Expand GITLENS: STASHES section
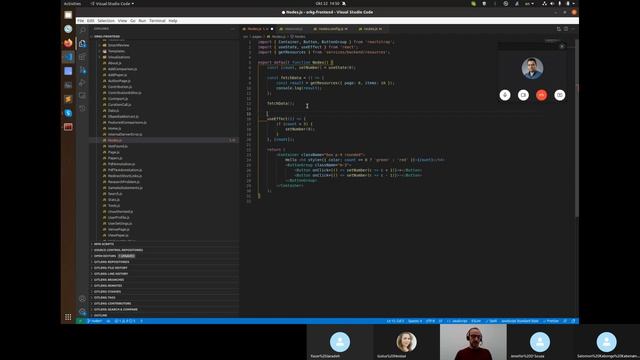 pyautogui.click(x=164, y=291)
